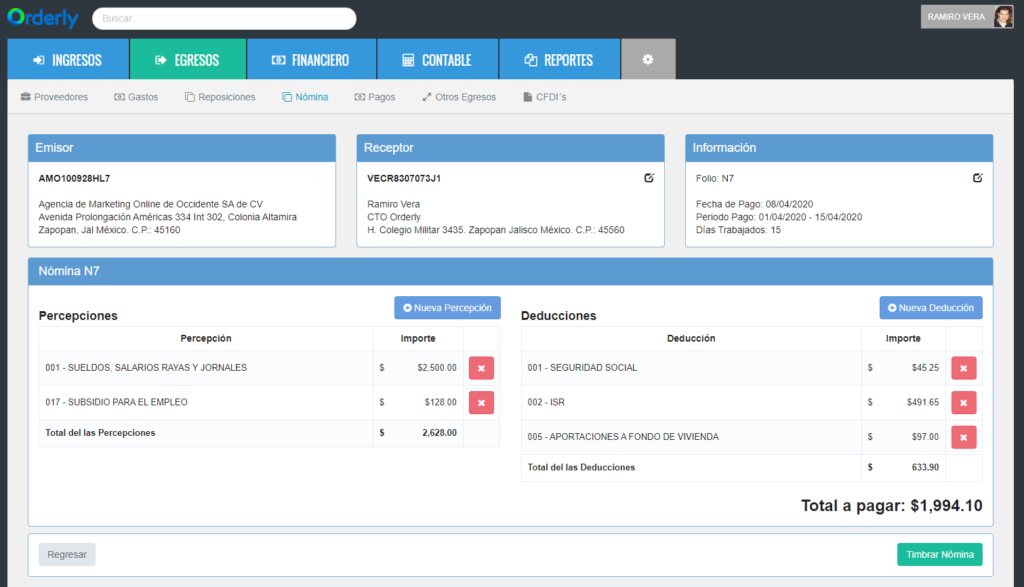The image size is (1024, 587).
Task: Open the Financiero tab
Action: click(x=311, y=59)
